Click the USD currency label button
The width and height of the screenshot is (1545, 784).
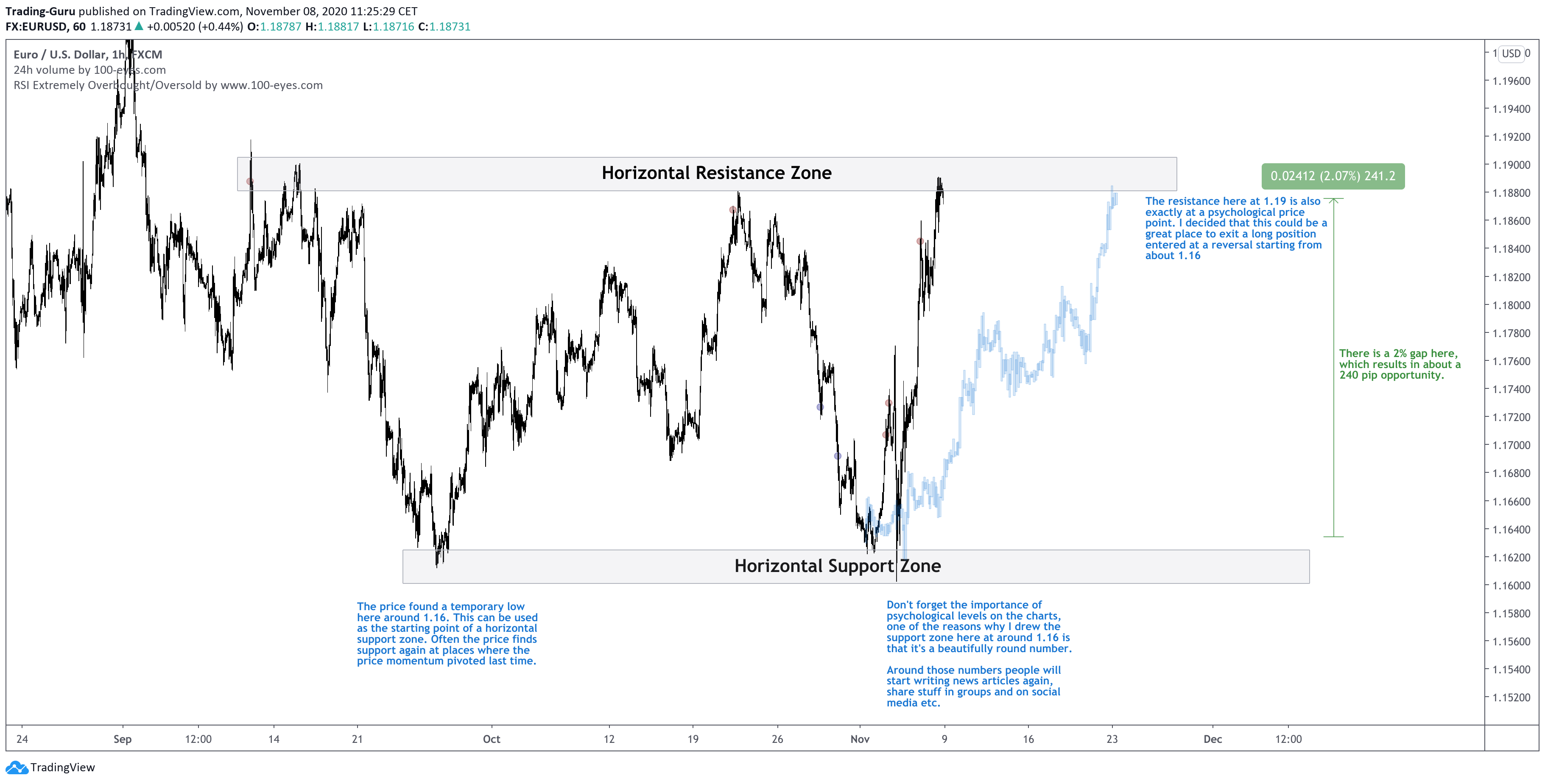coord(1511,53)
